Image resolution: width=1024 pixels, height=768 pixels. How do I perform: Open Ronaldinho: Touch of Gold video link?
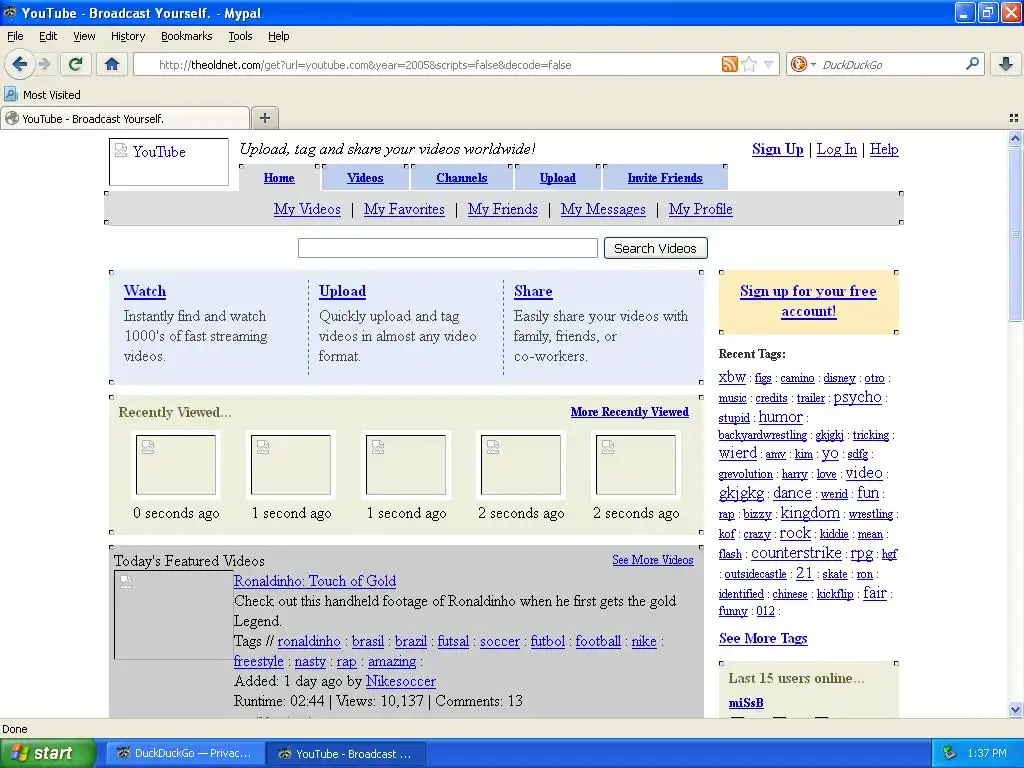pos(315,581)
